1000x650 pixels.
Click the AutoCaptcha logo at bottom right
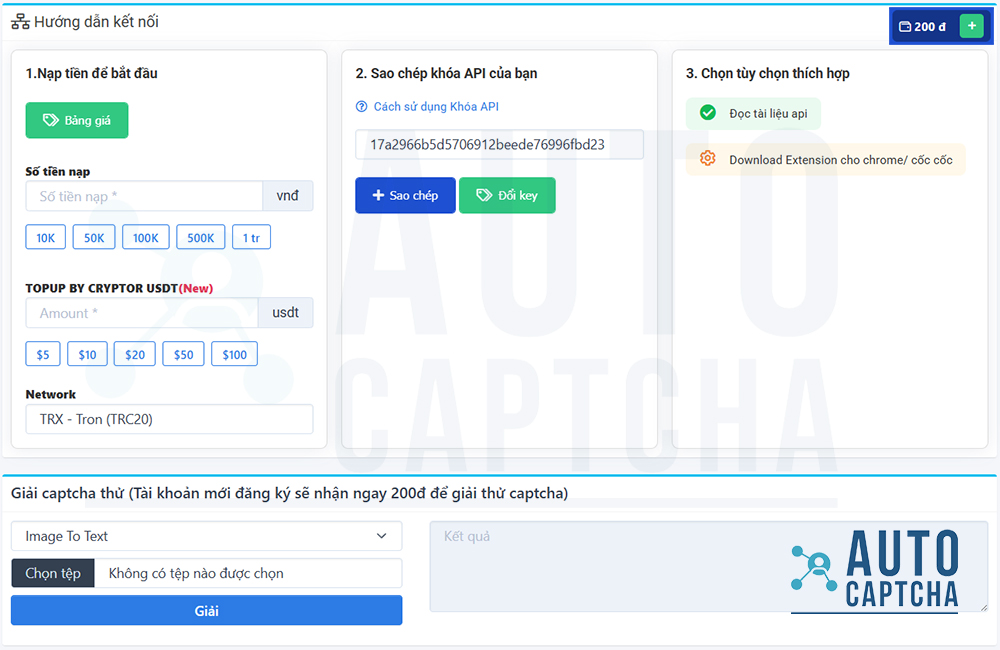pos(874,568)
